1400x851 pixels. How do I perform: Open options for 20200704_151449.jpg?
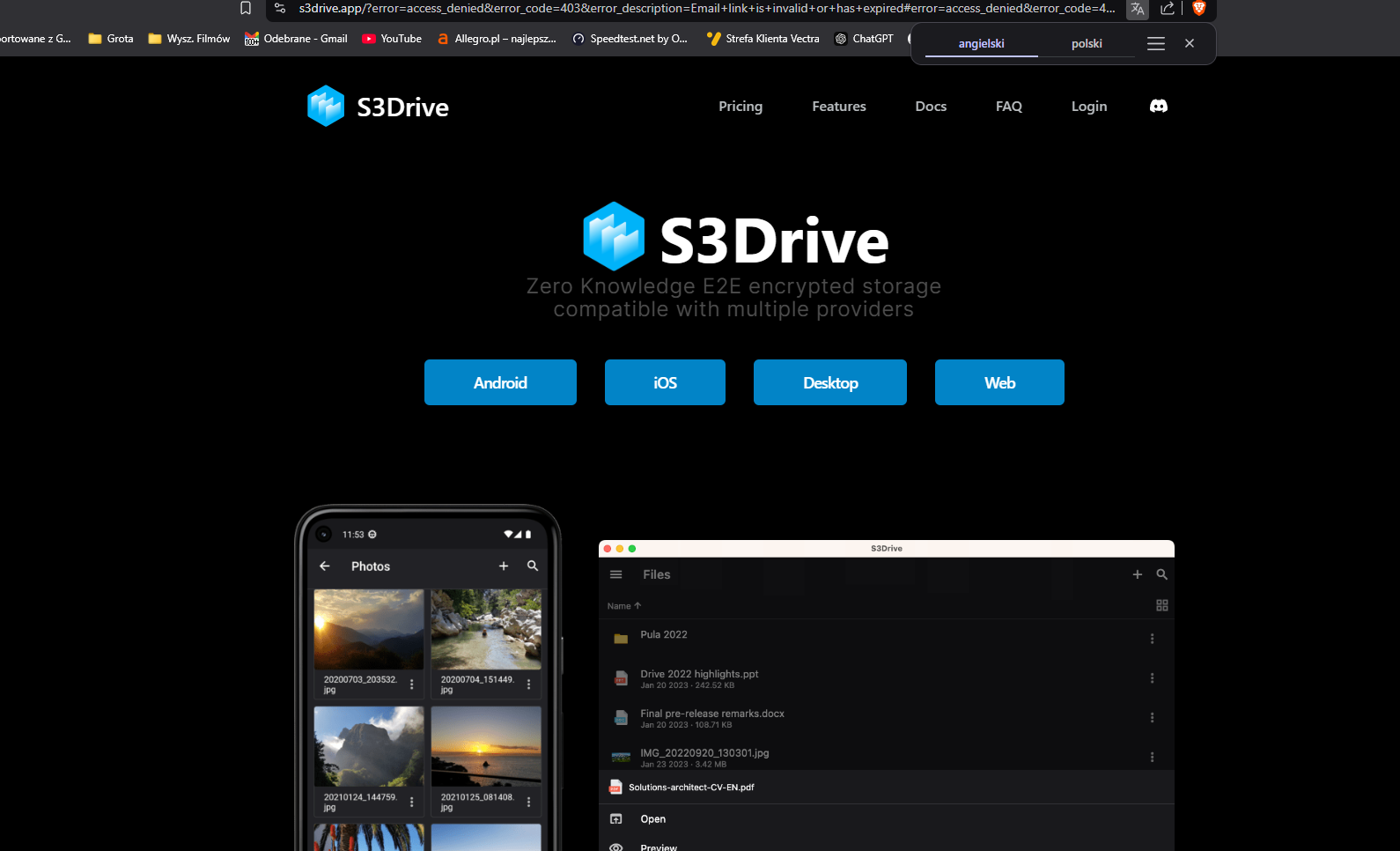[528, 684]
